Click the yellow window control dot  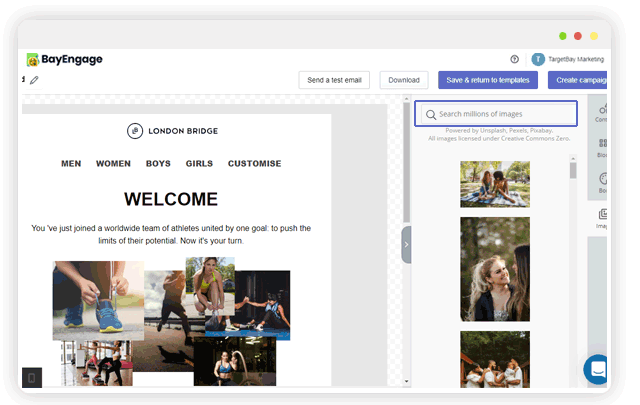(594, 36)
